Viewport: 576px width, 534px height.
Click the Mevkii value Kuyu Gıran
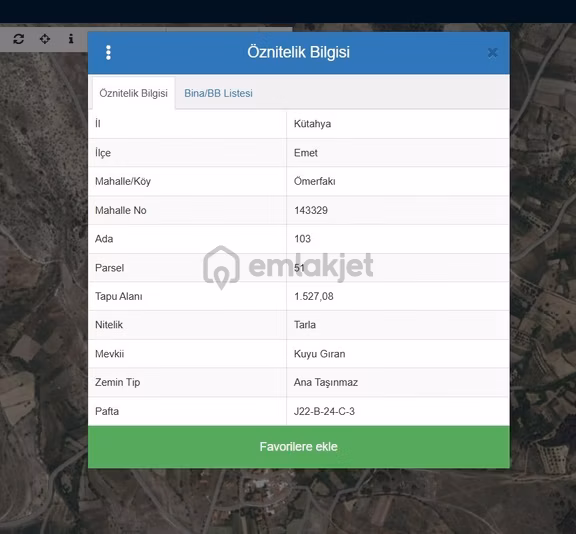click(x=319, y=354)
